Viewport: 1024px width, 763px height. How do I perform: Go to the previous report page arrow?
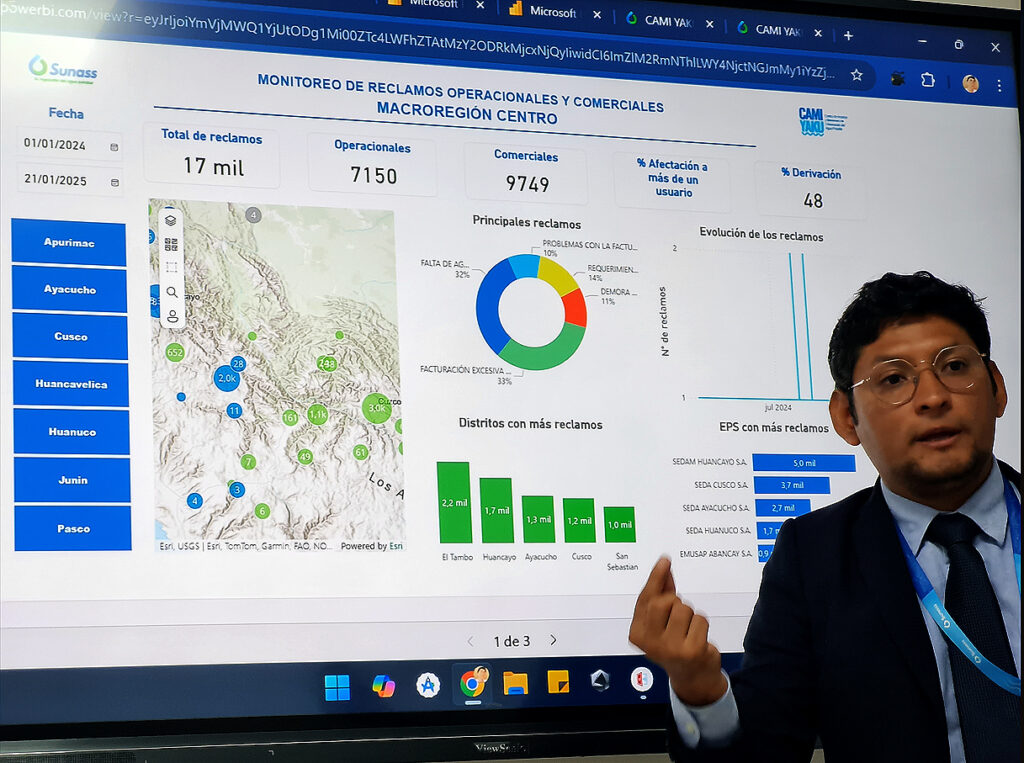tap(470, 641)
